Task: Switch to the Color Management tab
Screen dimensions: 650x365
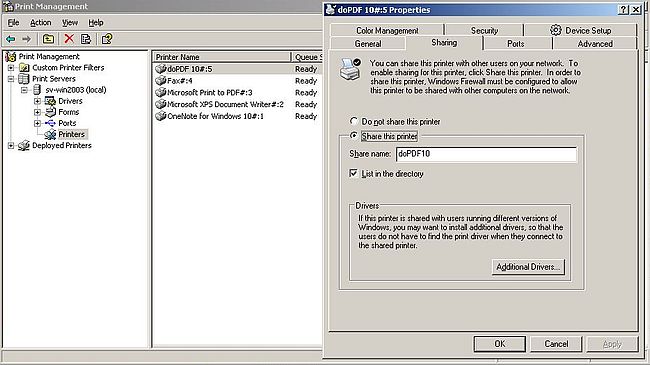Action: (x=387, y=30)
